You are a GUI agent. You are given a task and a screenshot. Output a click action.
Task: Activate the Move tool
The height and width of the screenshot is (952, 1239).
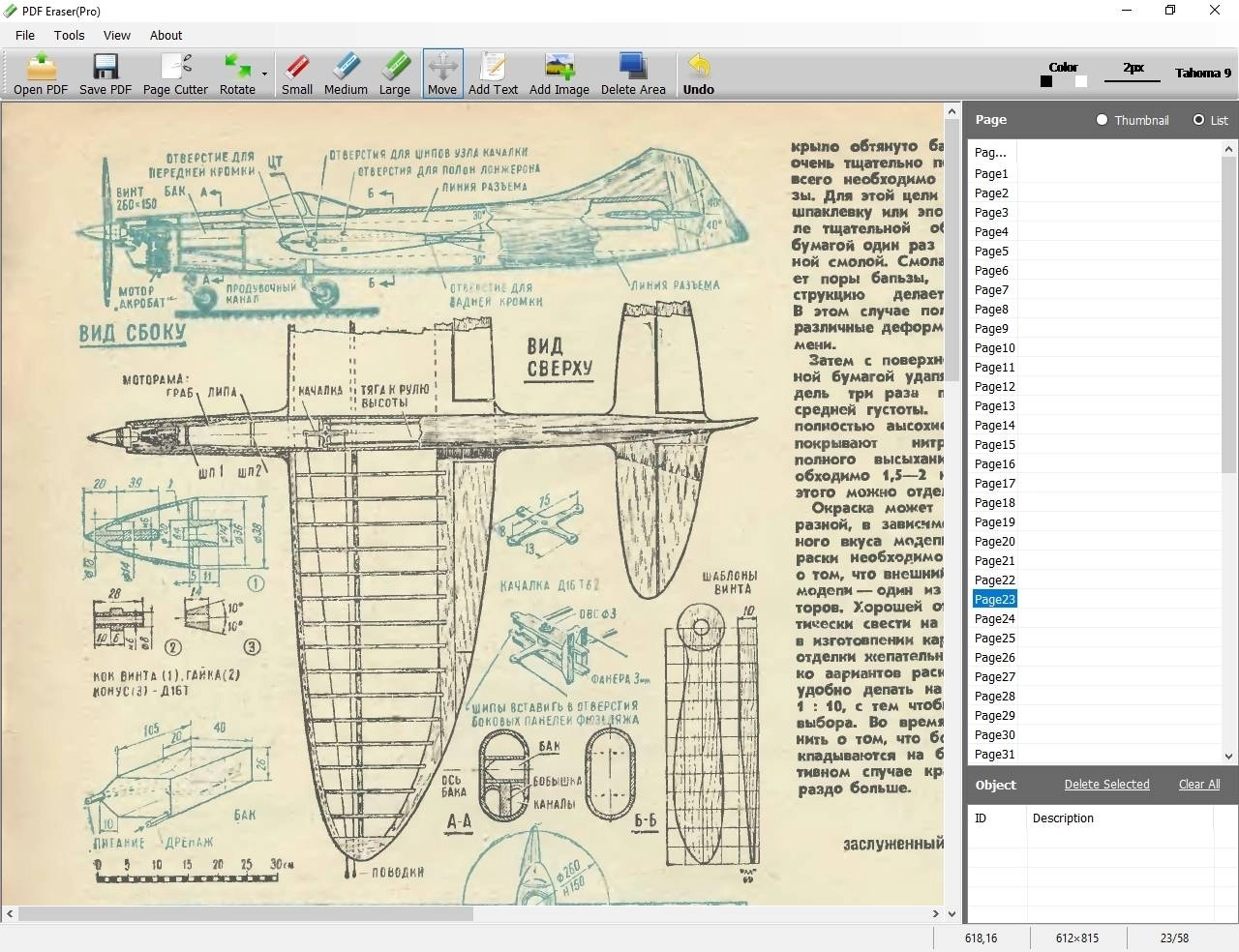(442, 74)
